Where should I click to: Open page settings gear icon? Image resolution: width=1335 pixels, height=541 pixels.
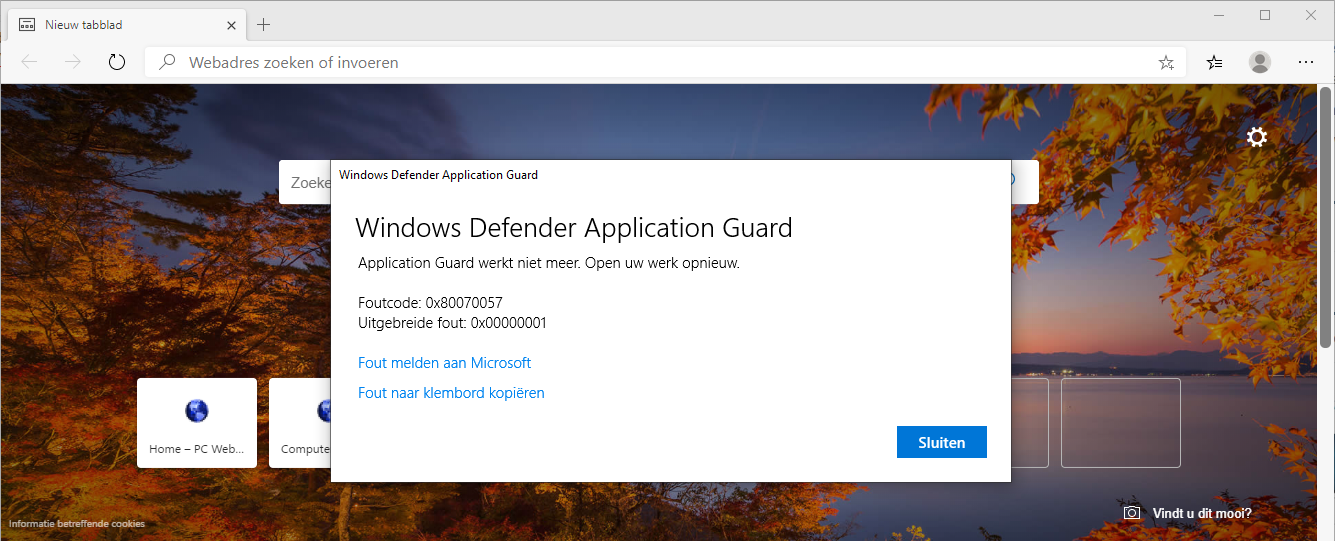tap(1257, 137)
